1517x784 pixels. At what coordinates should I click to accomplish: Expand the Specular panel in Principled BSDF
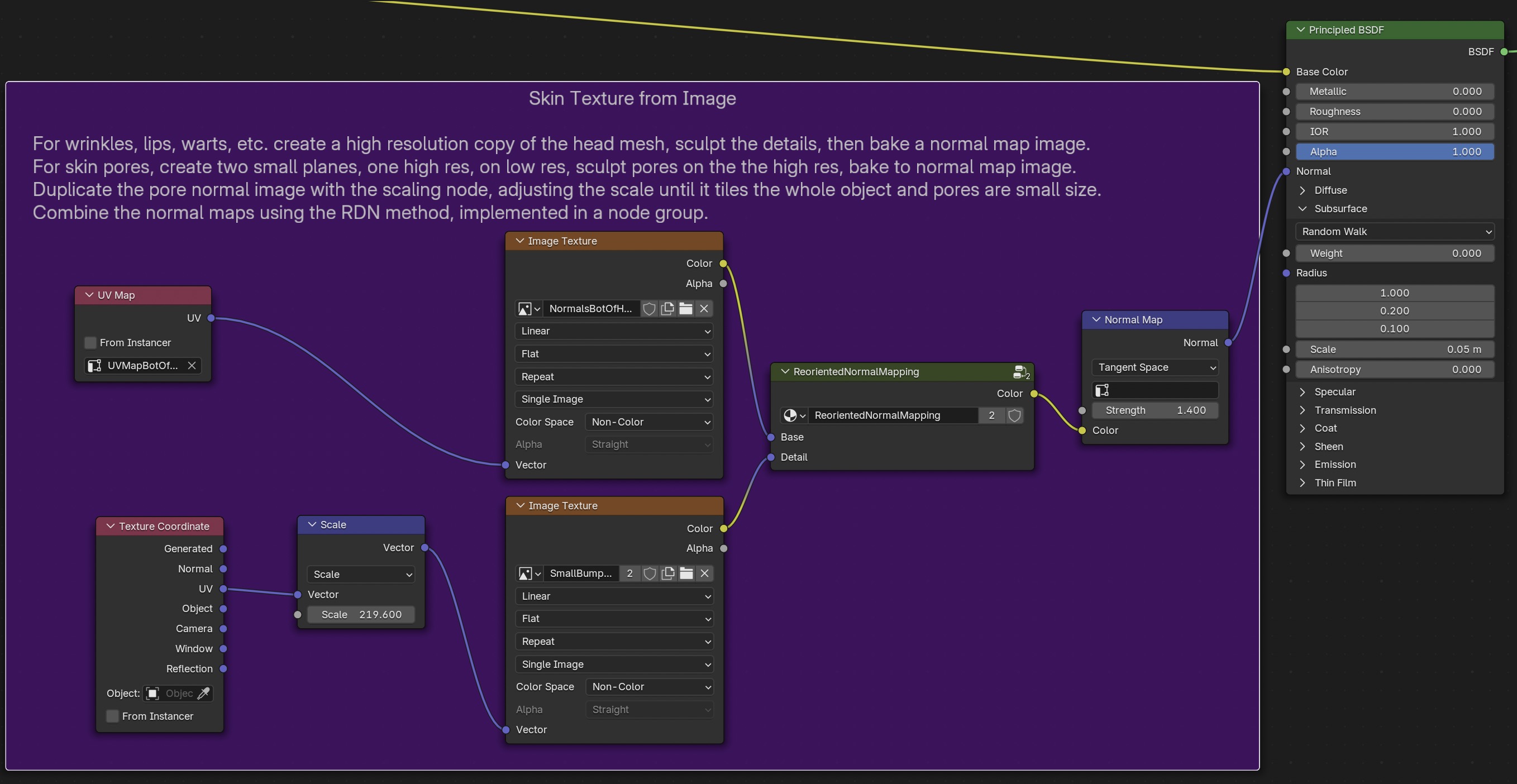[1303, 392]
